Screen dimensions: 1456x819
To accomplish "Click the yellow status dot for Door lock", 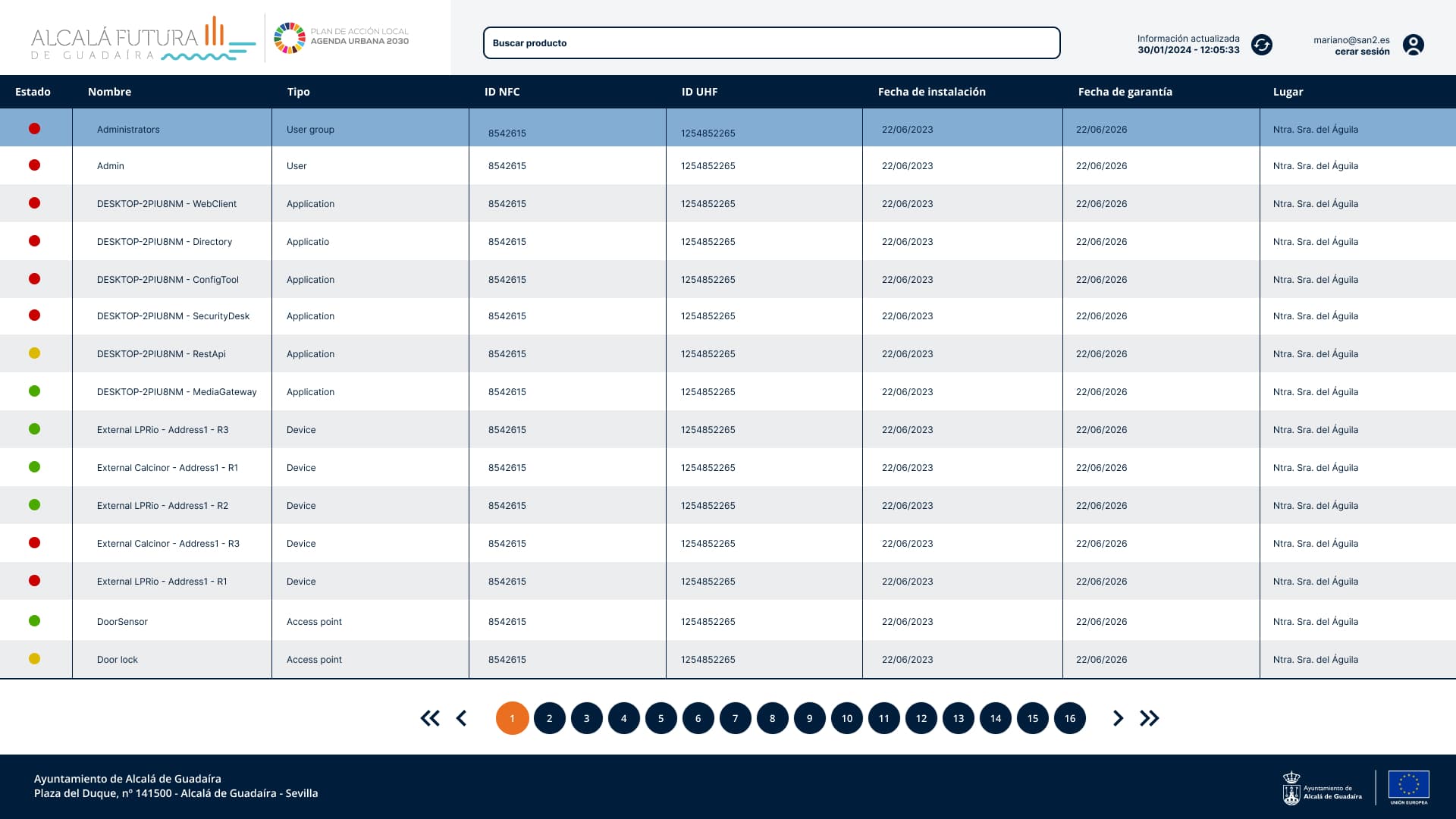I will [x=34, y=659].
